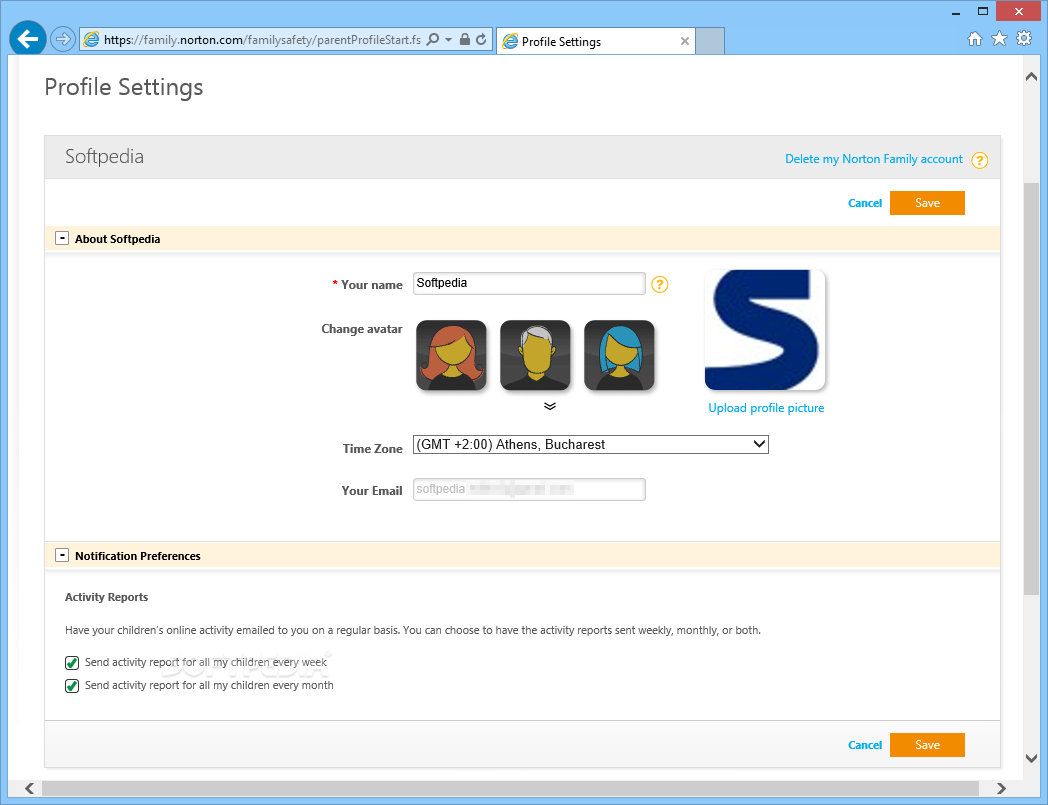The image size is (1048, 805).
Task: Click Upload profile picture link
Action: point(766,408)
